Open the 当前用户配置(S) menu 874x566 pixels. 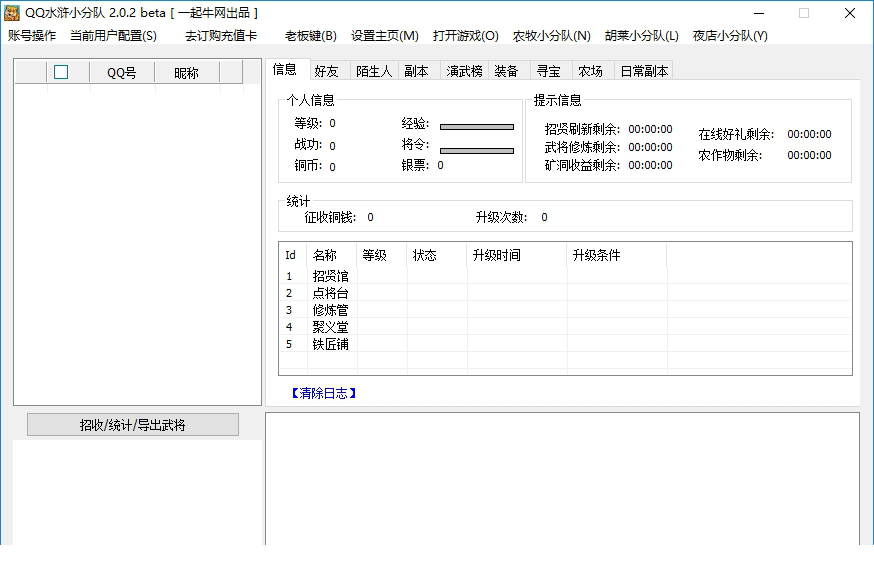pyautogui.click(x=113, y=36)
